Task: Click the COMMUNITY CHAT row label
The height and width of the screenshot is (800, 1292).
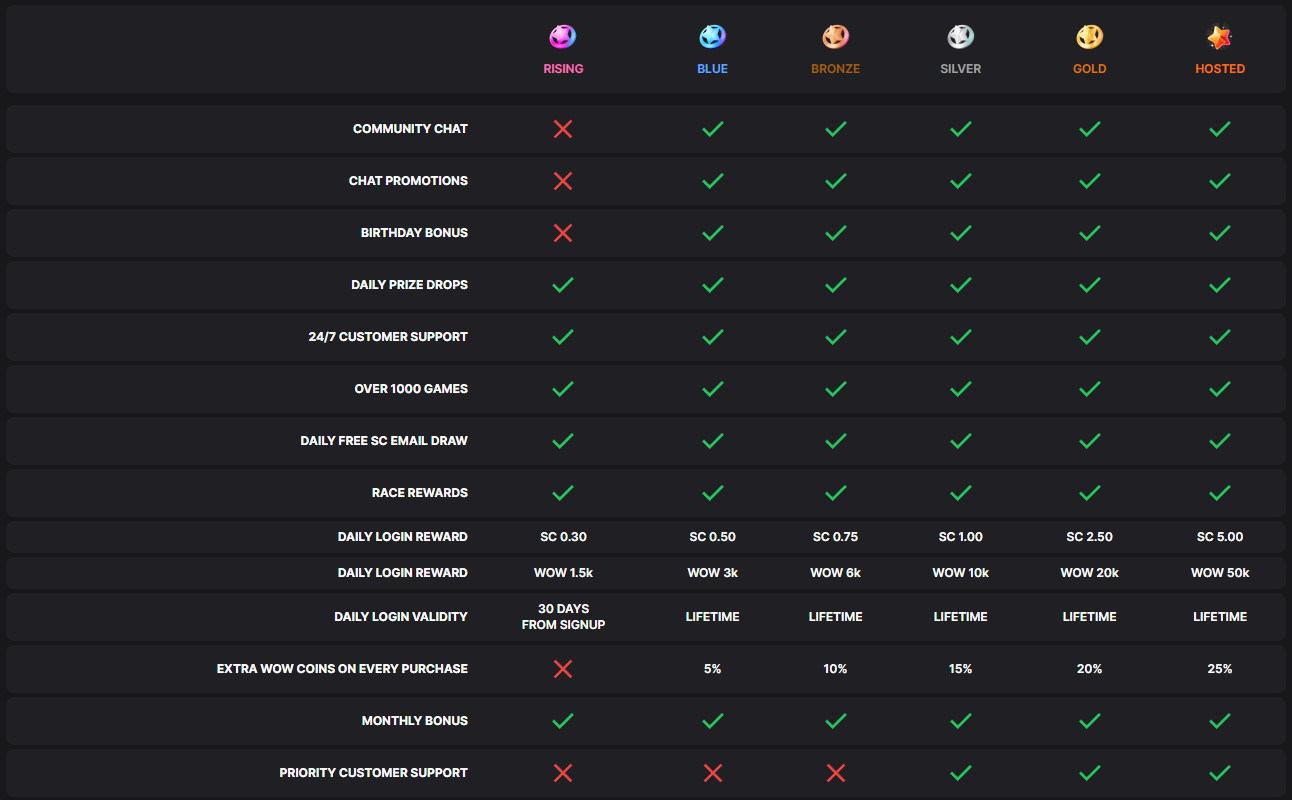Action: (x=410, y=129)
